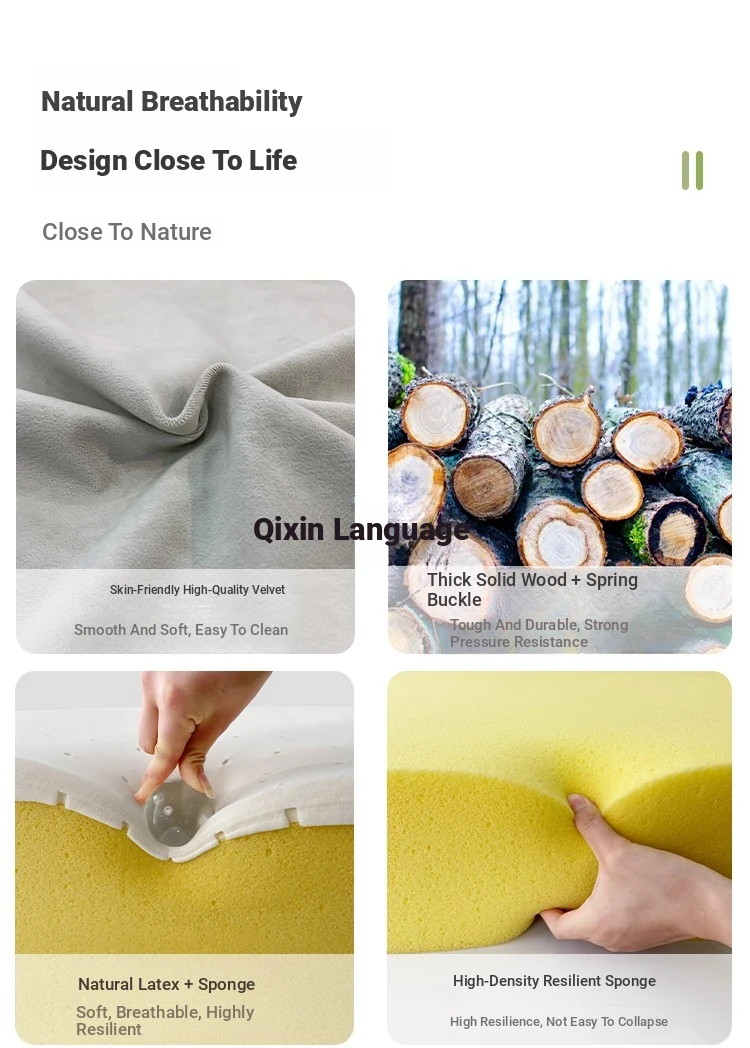This screenshot has height=1048, width=750.
Task: Select the Close To Nature subtitle
Action: 127,232
